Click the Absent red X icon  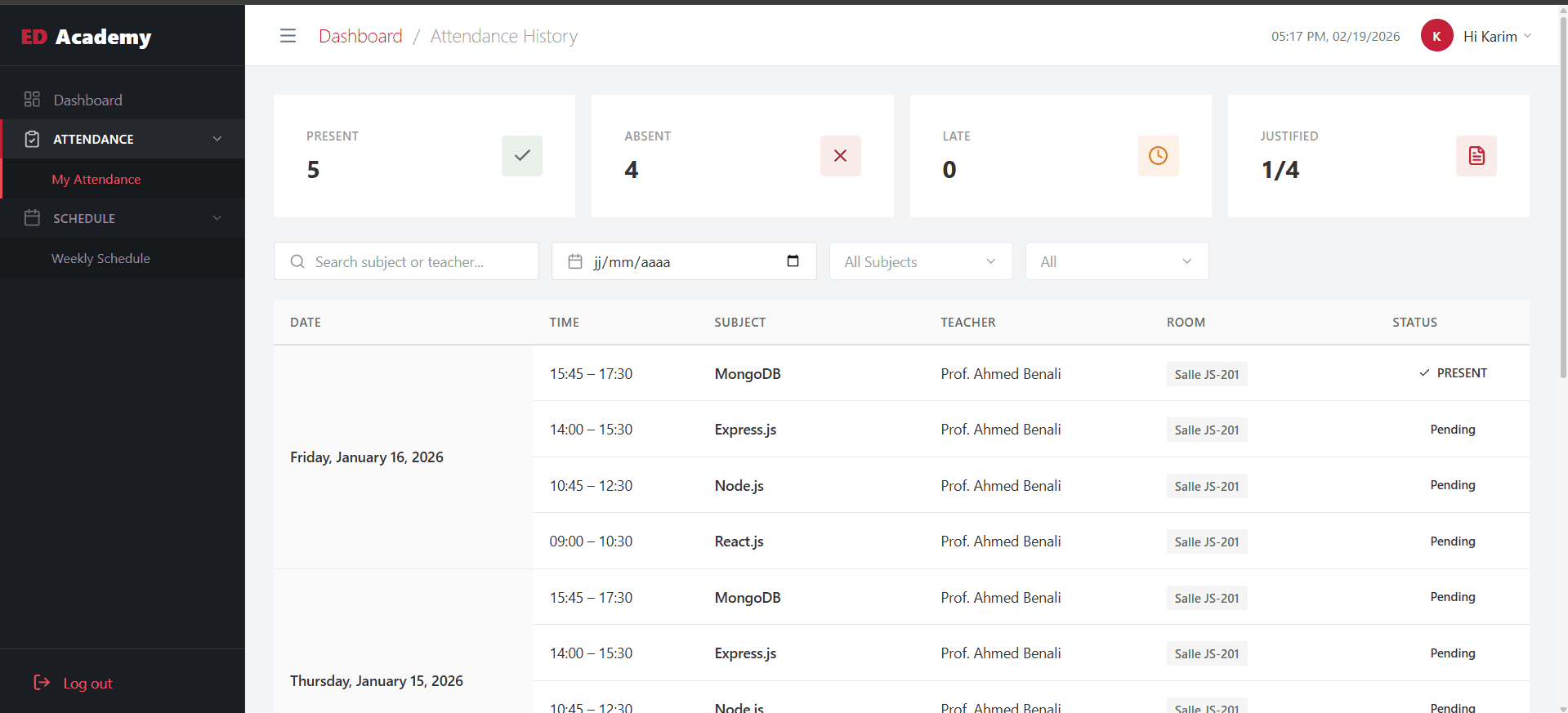pyautogui.click(x=840, y=156)
